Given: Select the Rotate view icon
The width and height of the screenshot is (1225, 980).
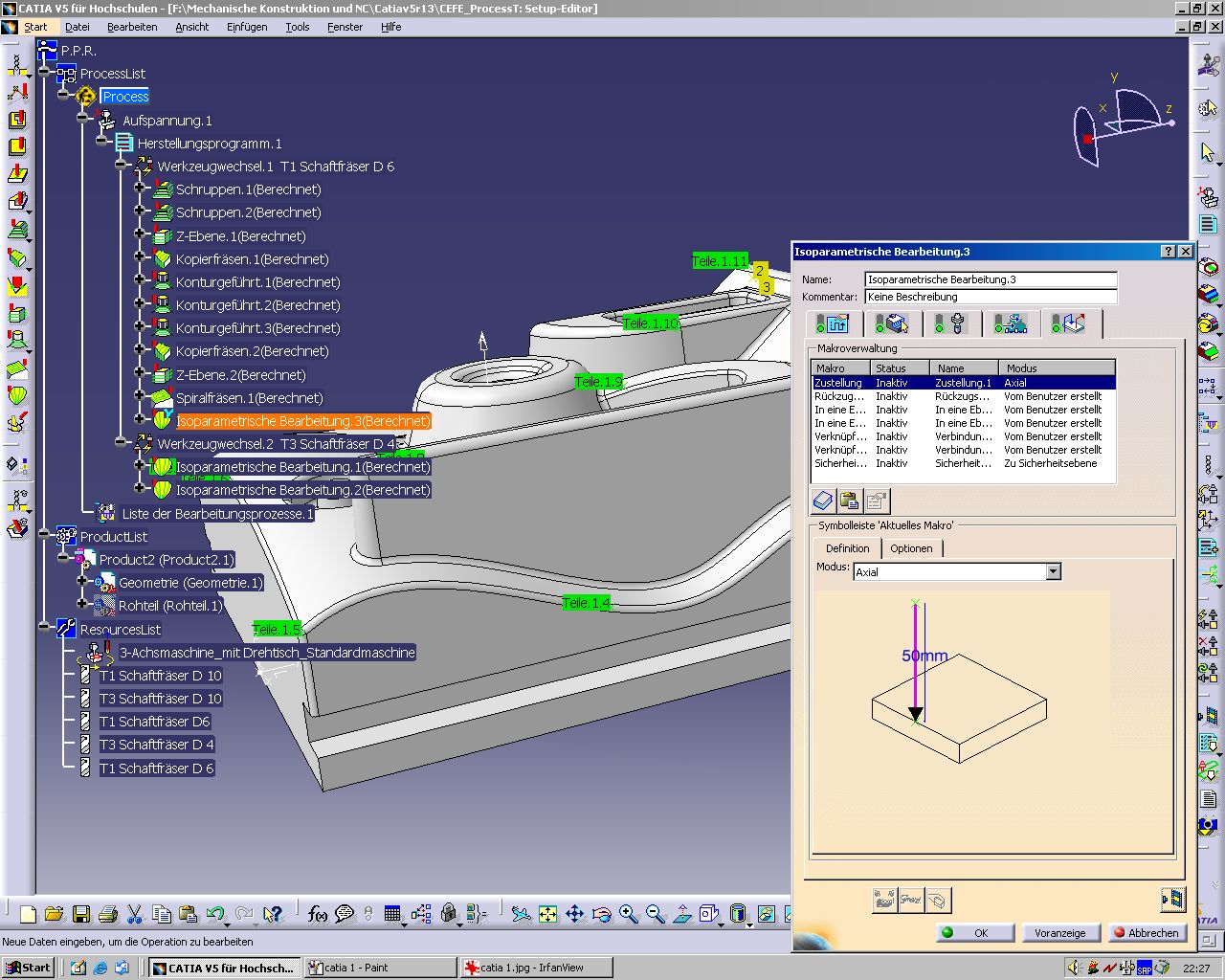Looking at the screenshot, I should click(x=601, y=914).
